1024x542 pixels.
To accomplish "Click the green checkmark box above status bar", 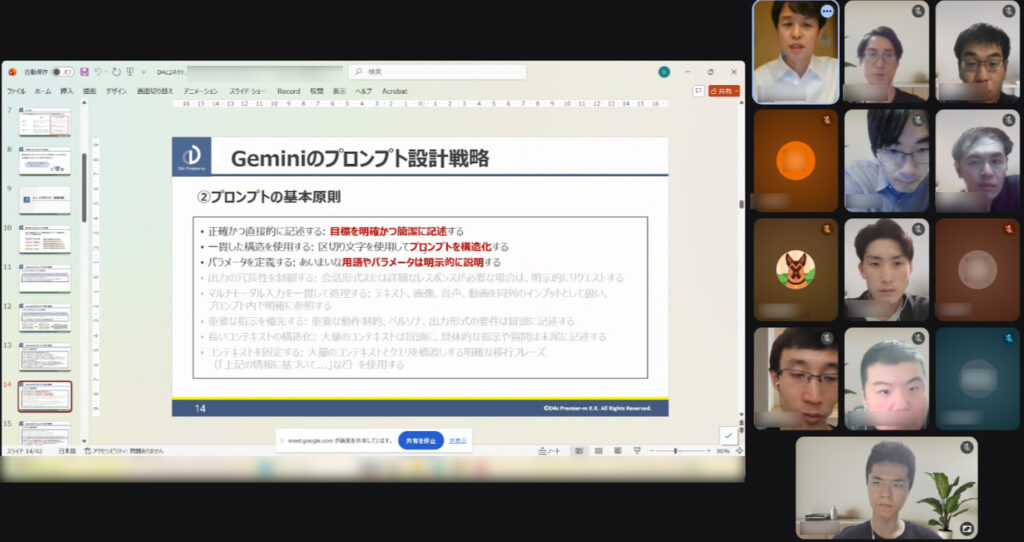I will (728, 436).
